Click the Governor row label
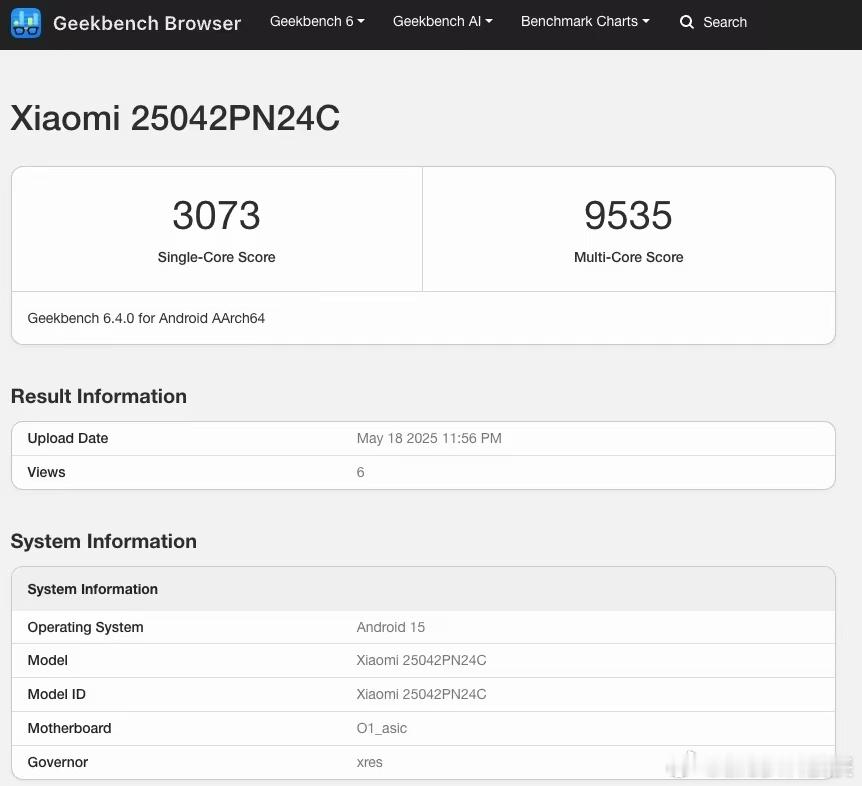 pos(58,762)
